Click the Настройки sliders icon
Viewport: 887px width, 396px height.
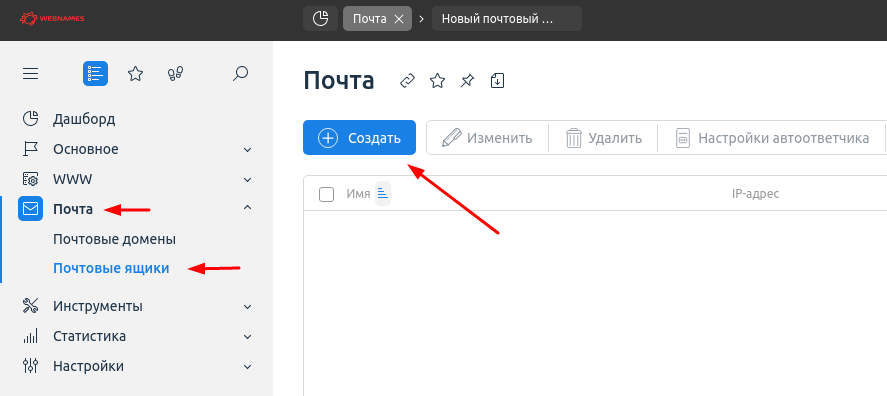31,366
